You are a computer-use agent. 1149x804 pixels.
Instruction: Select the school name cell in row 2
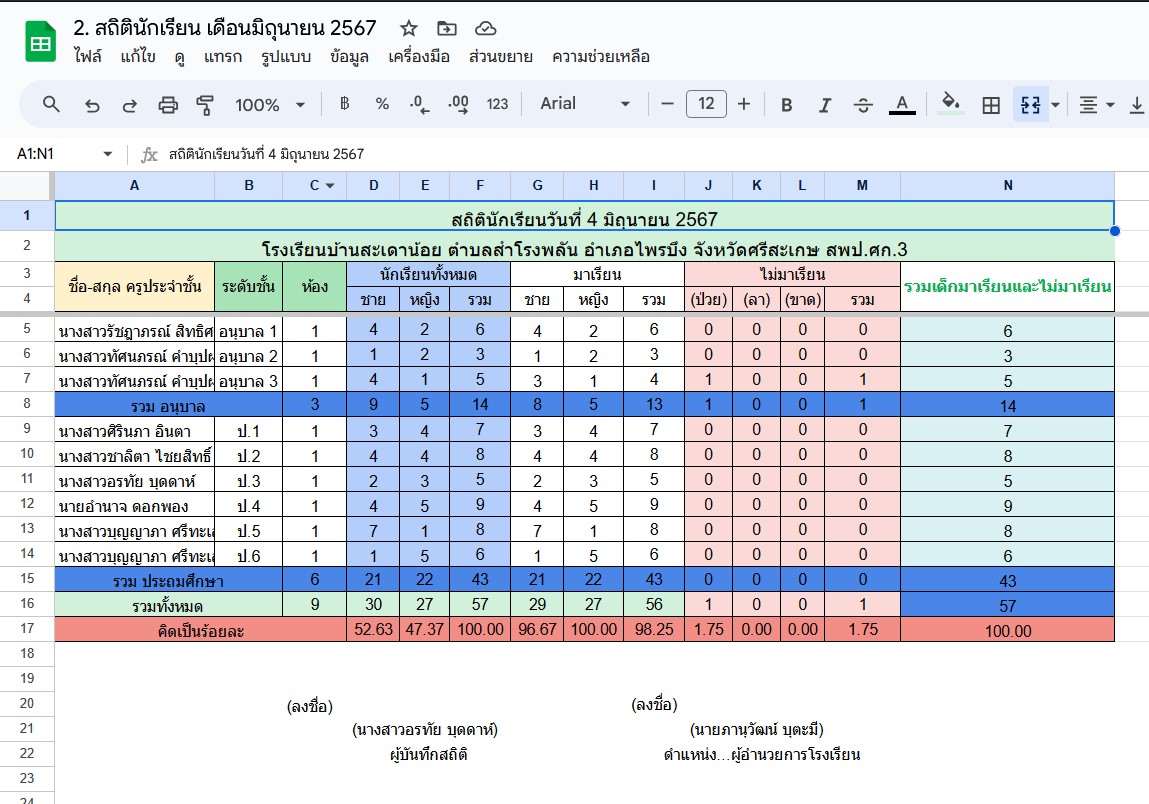click(x=585, y=247)
